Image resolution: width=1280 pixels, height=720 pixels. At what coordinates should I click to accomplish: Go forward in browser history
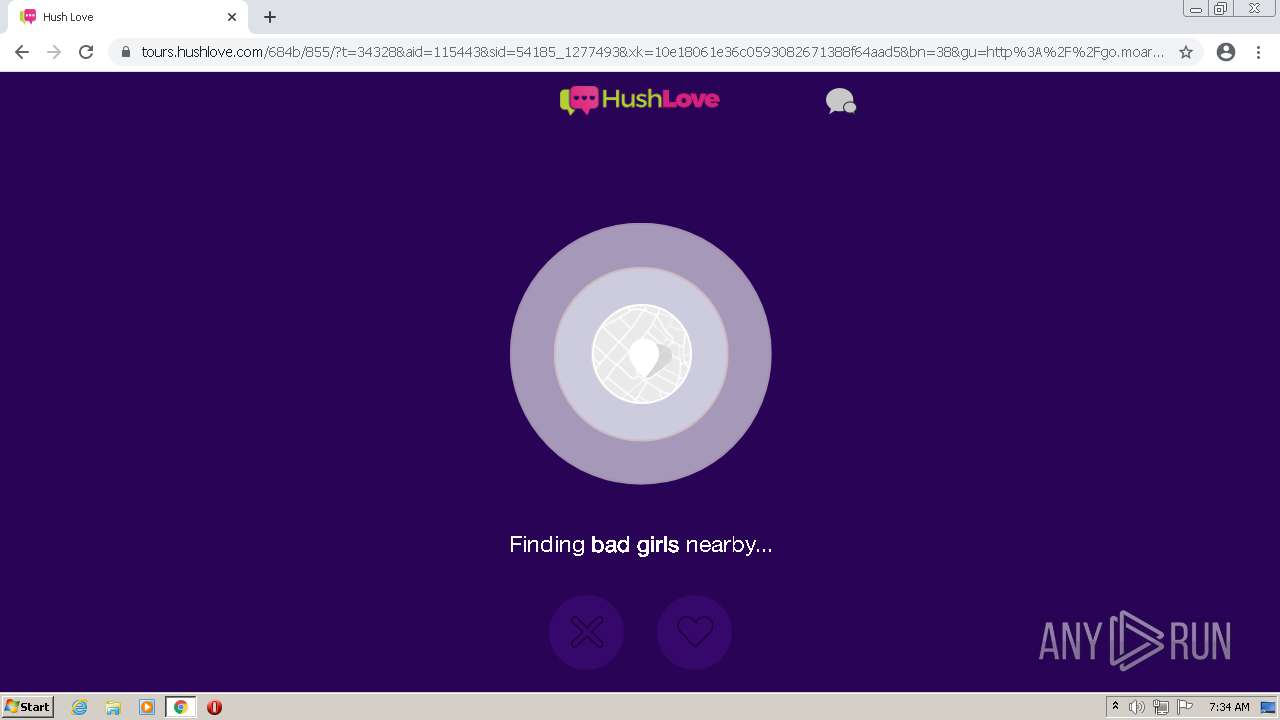(54, 52)
